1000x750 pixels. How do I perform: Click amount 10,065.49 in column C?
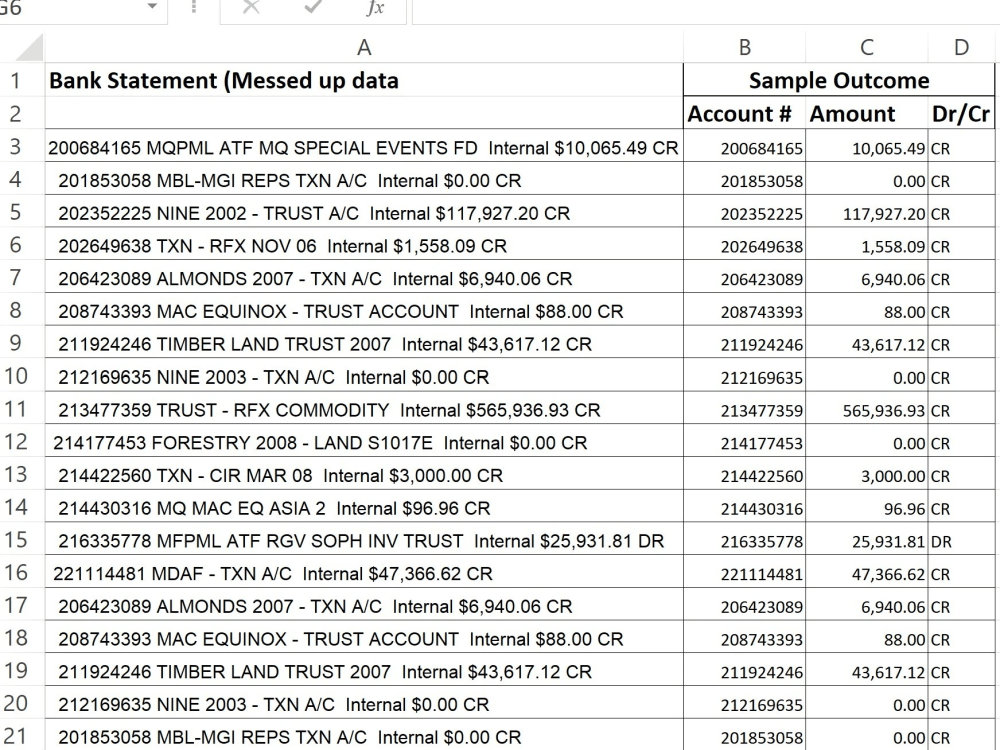tap(866, 146)
